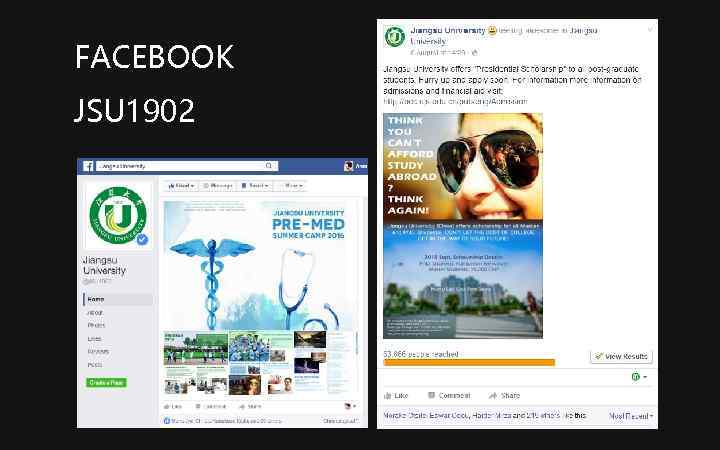
Task: Click the Jiangsu University page logo
Action: pos(118,215)
